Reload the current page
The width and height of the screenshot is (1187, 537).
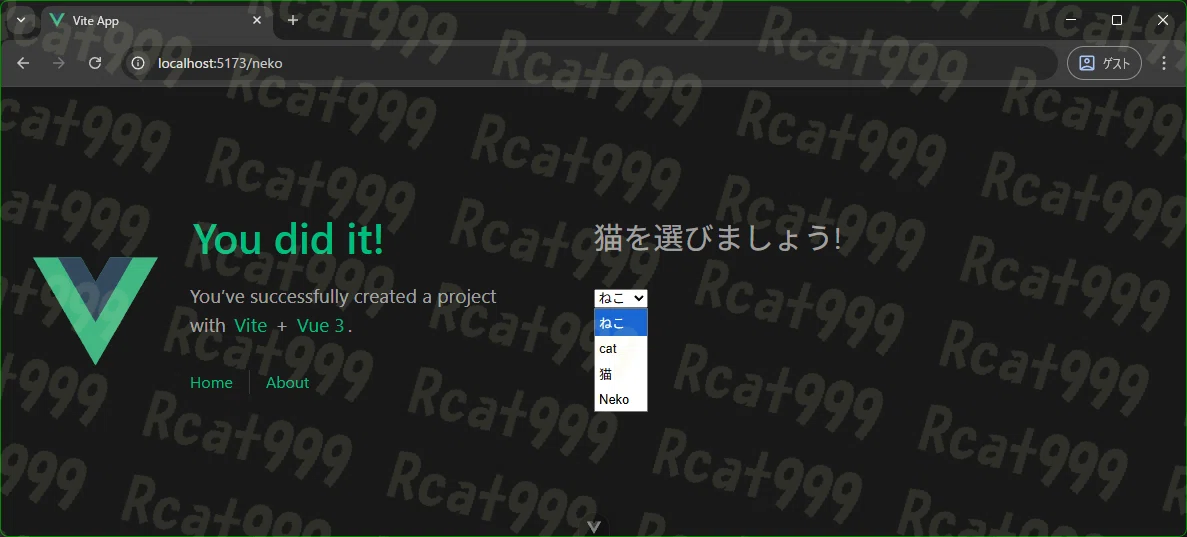point(95,63)
